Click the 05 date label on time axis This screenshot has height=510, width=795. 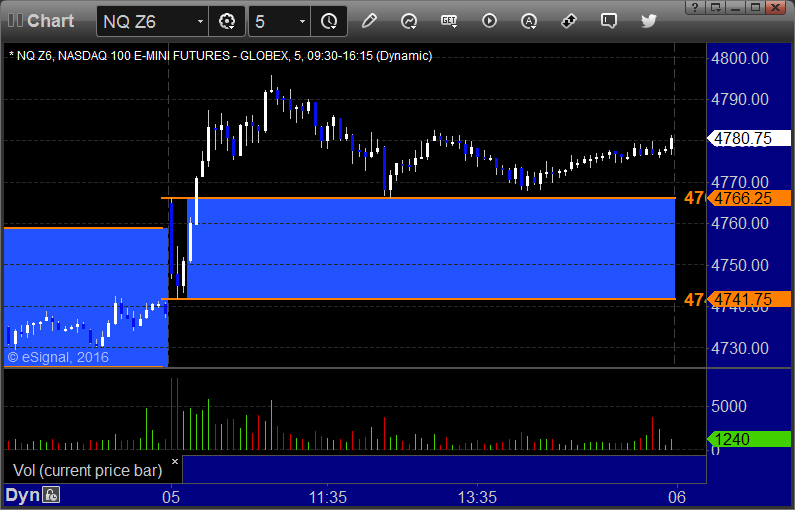pos(171,497)
